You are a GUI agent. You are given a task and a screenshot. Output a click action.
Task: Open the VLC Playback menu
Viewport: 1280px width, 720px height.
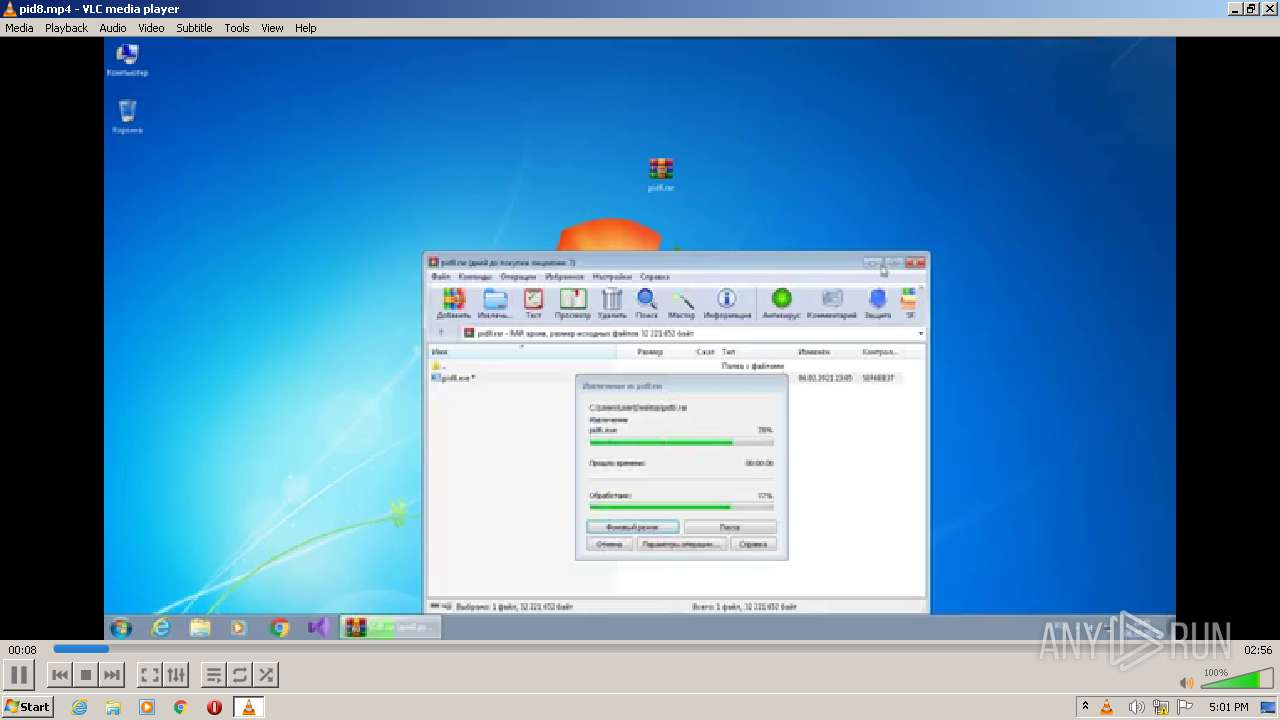pos(66,28)
